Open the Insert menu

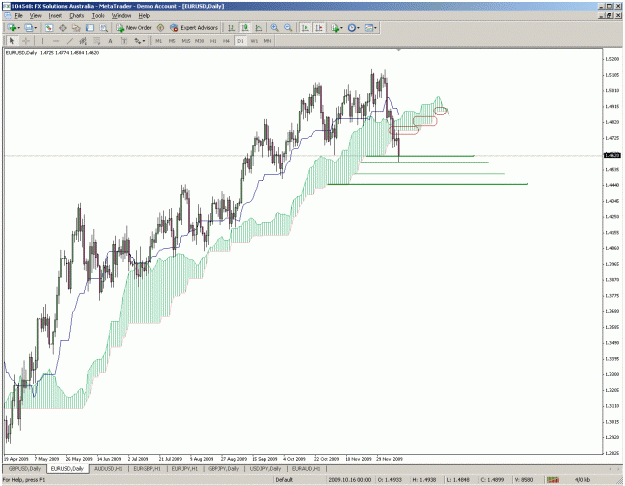coord(55,16)
